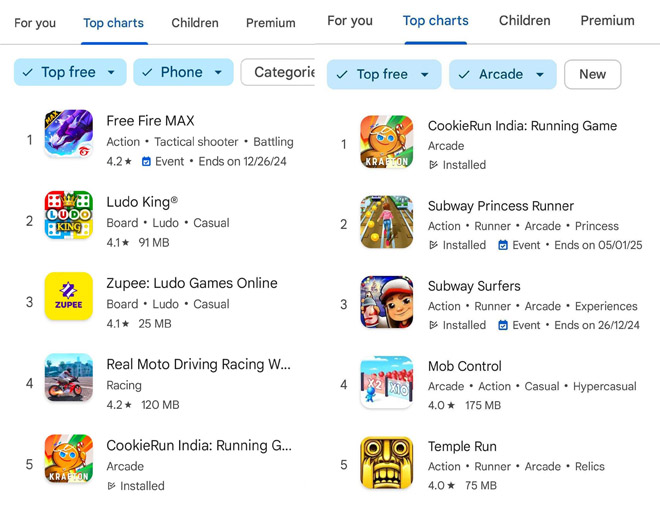
Task: Tap the Ludo King app icon
Action: [x=69, y=215]
